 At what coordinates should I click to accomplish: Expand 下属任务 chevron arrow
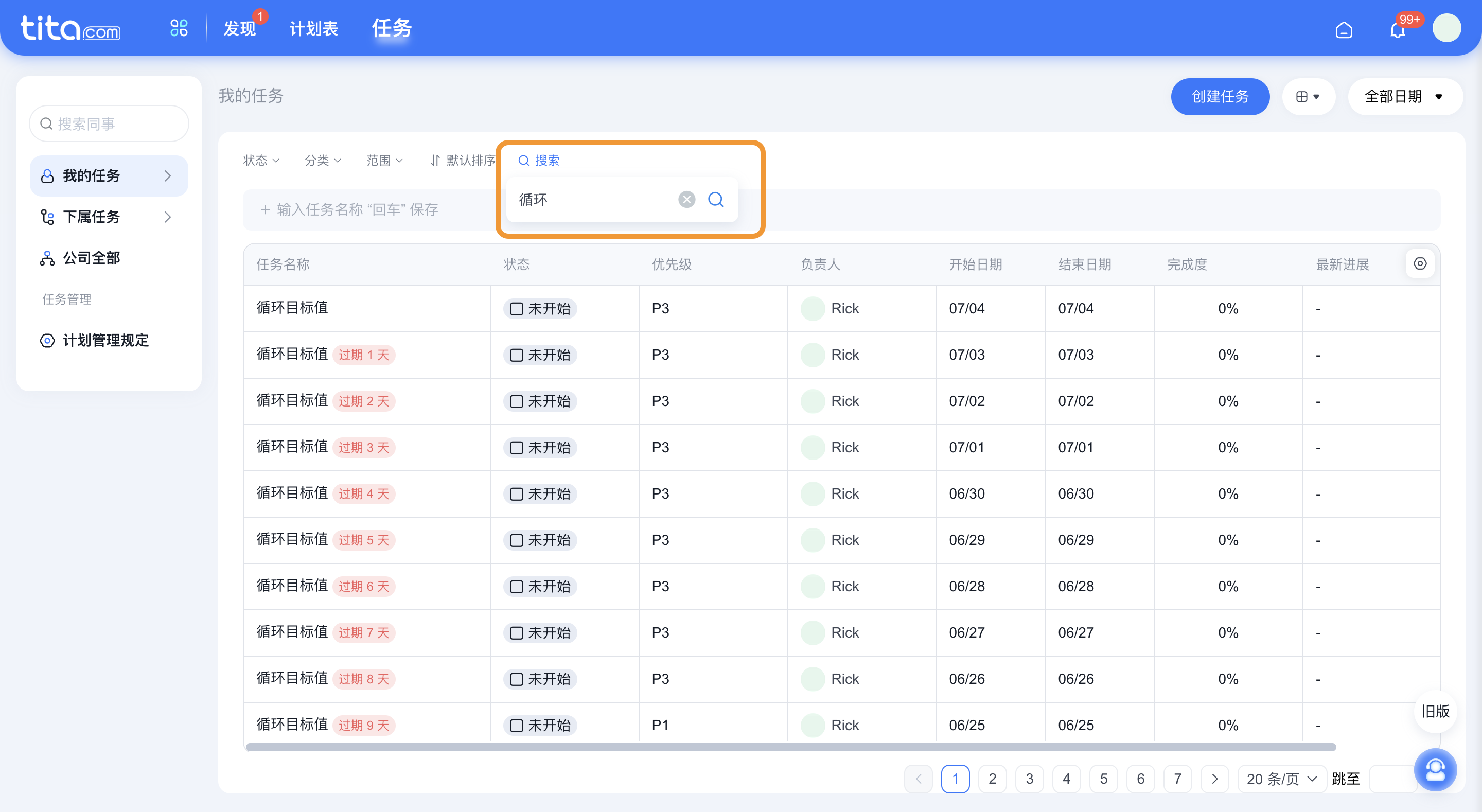[167, 217]
